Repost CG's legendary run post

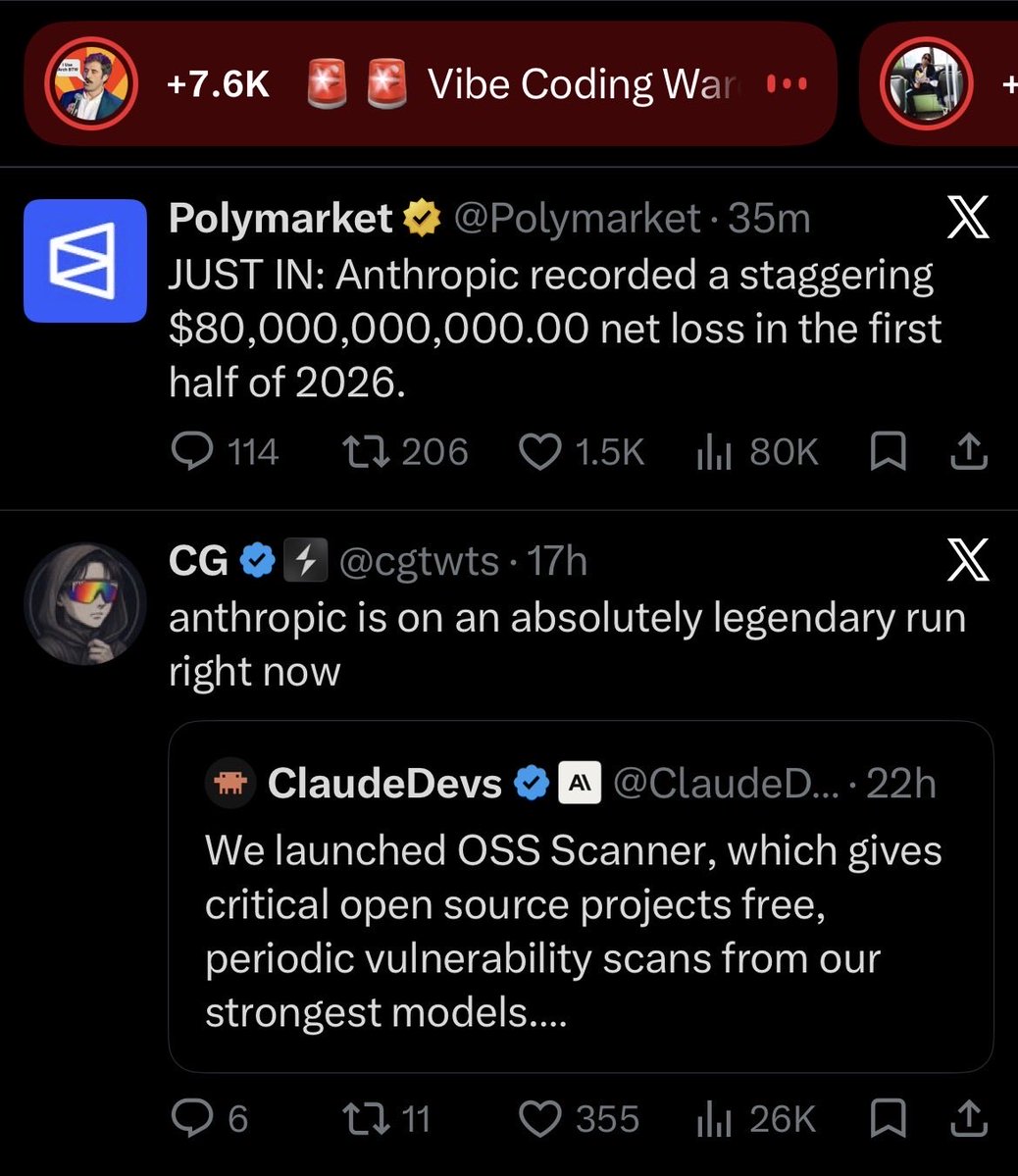[x=386, y=1118]
